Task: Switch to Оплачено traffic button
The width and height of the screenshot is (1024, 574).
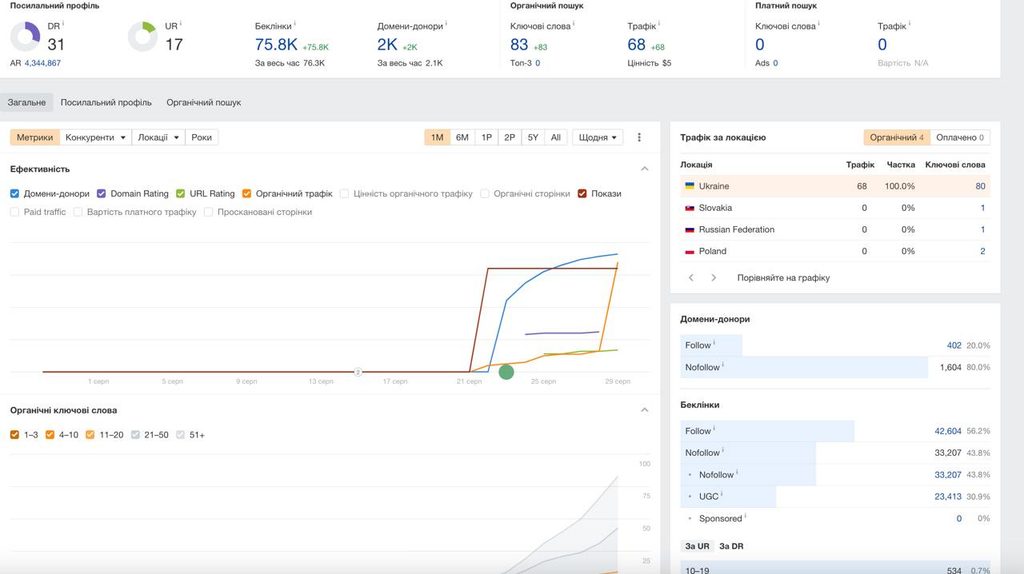Action: [960, 137]
